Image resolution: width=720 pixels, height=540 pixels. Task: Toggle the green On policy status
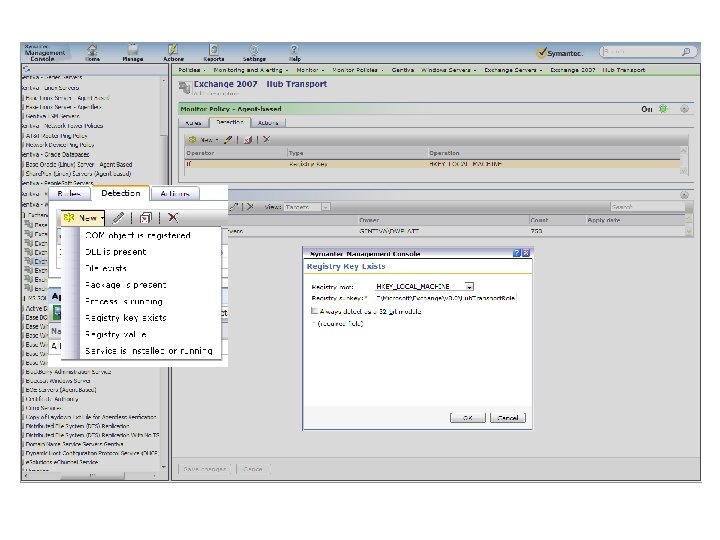pyautogui.click(x=663, y=109)
